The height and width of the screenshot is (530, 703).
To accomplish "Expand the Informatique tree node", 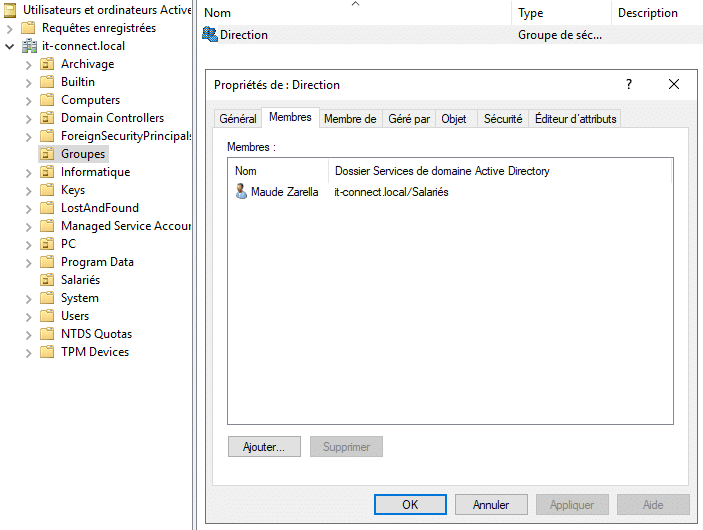I will click(29, 173).
